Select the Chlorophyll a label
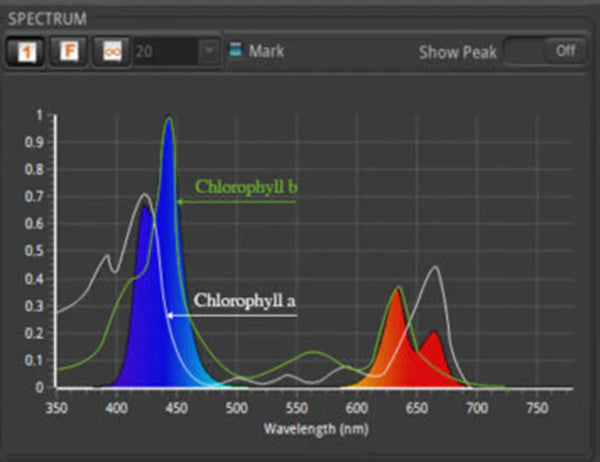The image size is (600, 462). 245,299
